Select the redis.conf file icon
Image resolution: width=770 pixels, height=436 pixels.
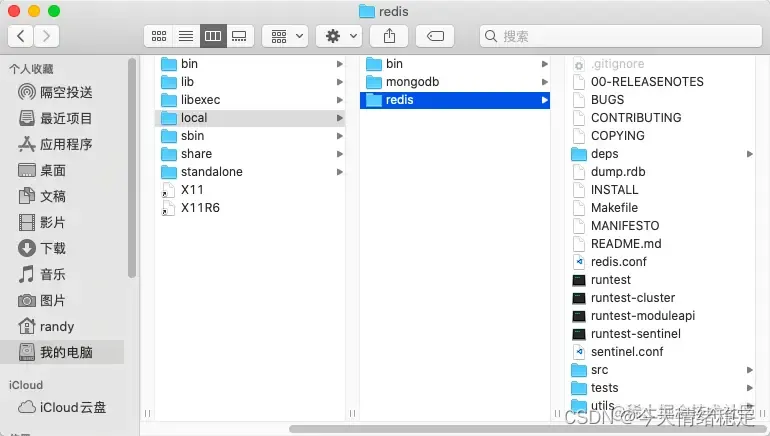click(579, 262)
